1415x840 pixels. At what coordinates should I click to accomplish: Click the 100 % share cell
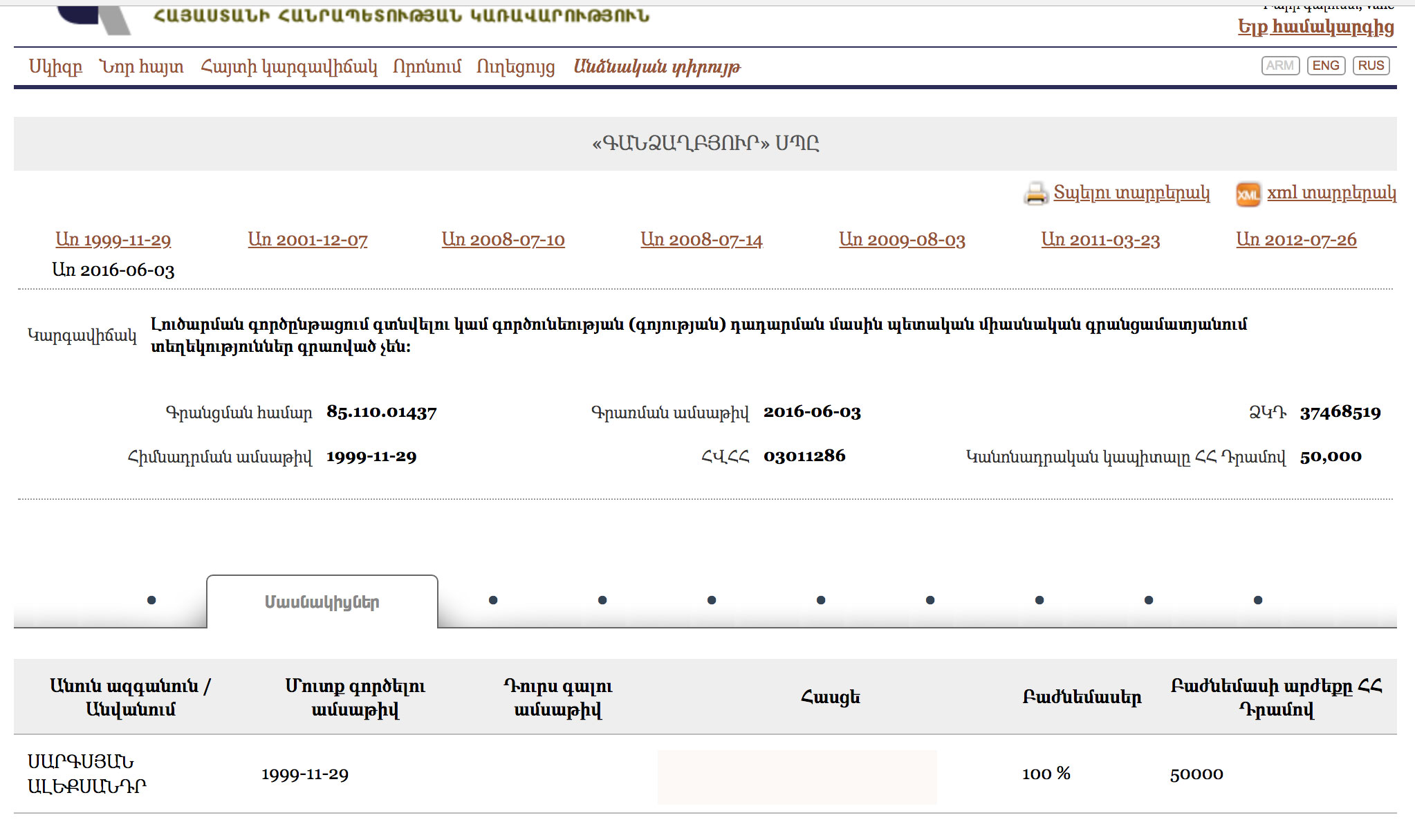point(1046,774)
